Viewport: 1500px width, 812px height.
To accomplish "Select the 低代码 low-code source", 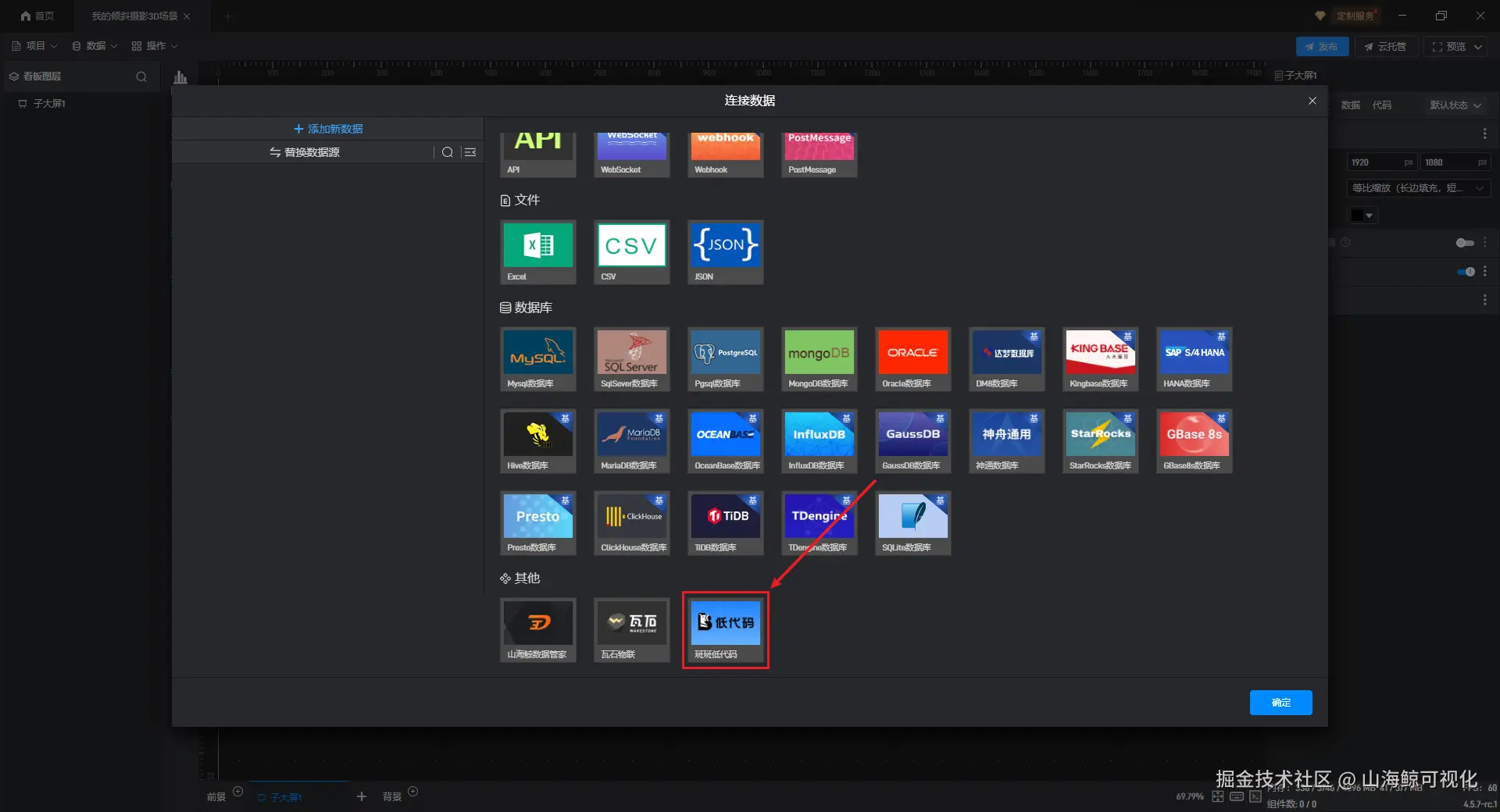I will [x=725, y=630].
